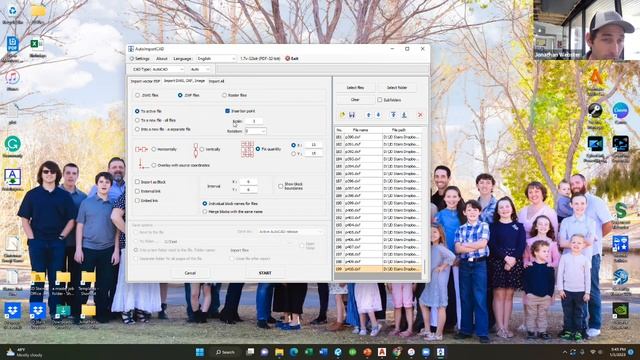Click the Scale input field

coord(254,121)
